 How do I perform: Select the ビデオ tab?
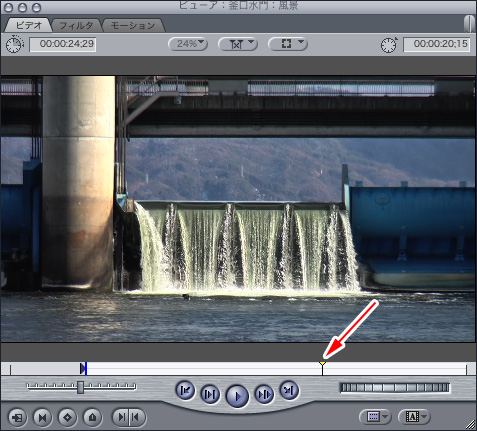click(29, 25)
